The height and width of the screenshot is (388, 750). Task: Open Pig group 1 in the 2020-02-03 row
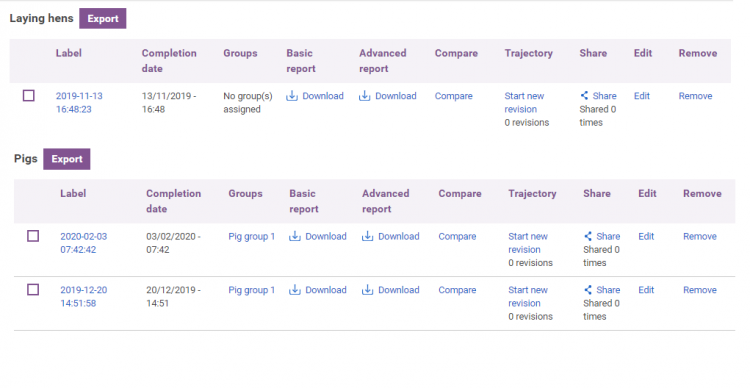[x=252, y=236]
